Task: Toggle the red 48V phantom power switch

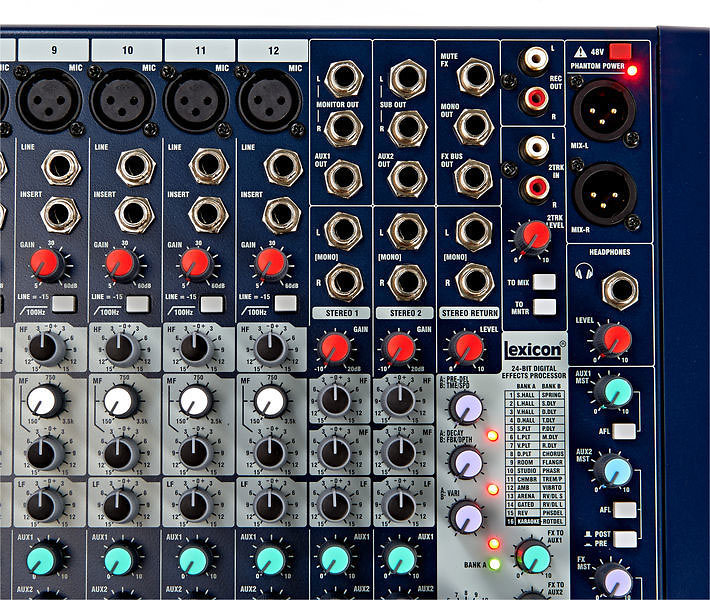Action: point(620,51)
